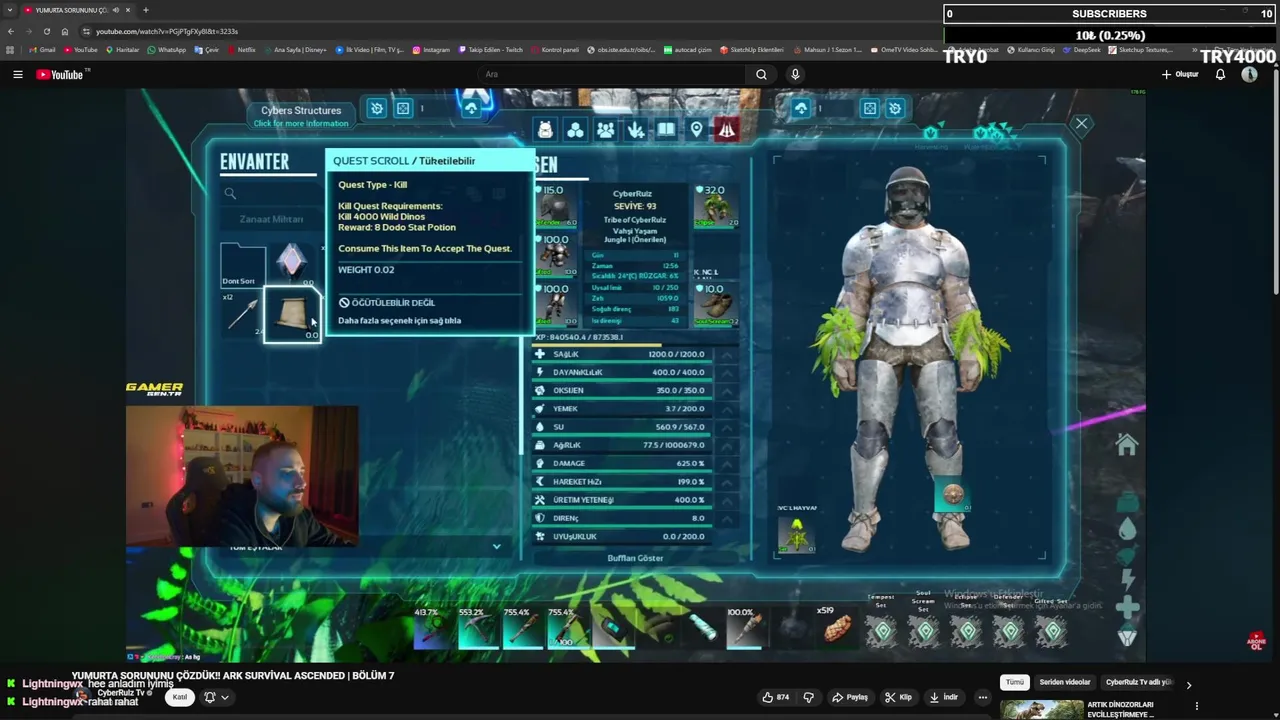Open Gmail bookmark
Screen dimensions: 1280x720
coord(43,49)
